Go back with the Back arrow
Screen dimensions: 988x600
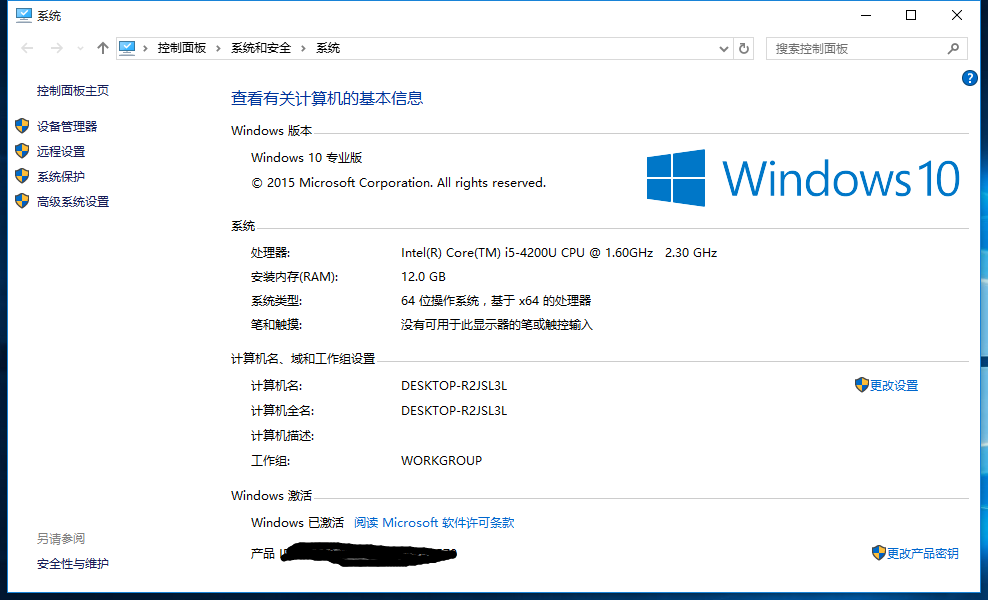27,49
